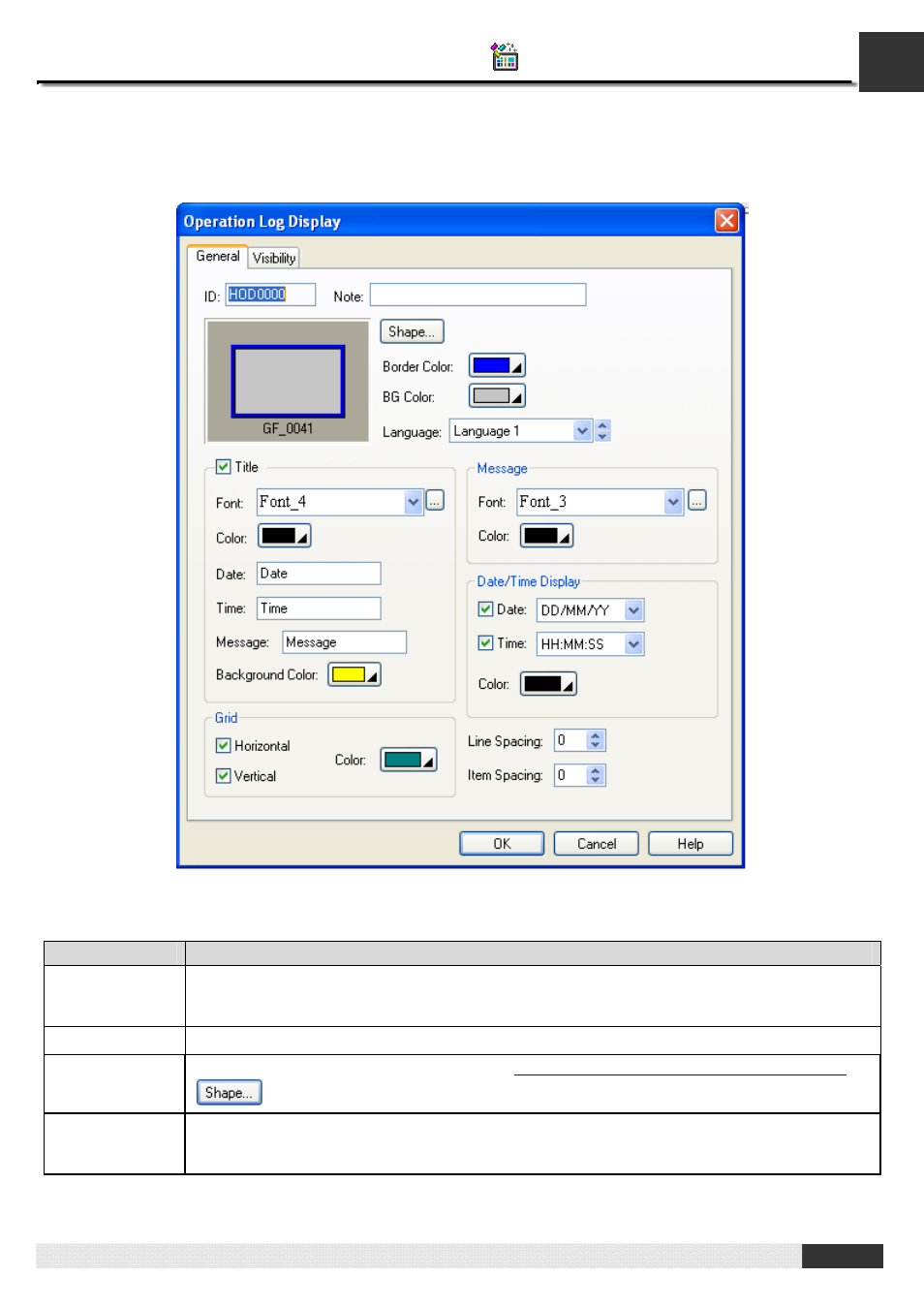Viewport: 924px width, 1308px height.
Task: Increase language with the spinner up arrow
Action: (x=602, y=425)
